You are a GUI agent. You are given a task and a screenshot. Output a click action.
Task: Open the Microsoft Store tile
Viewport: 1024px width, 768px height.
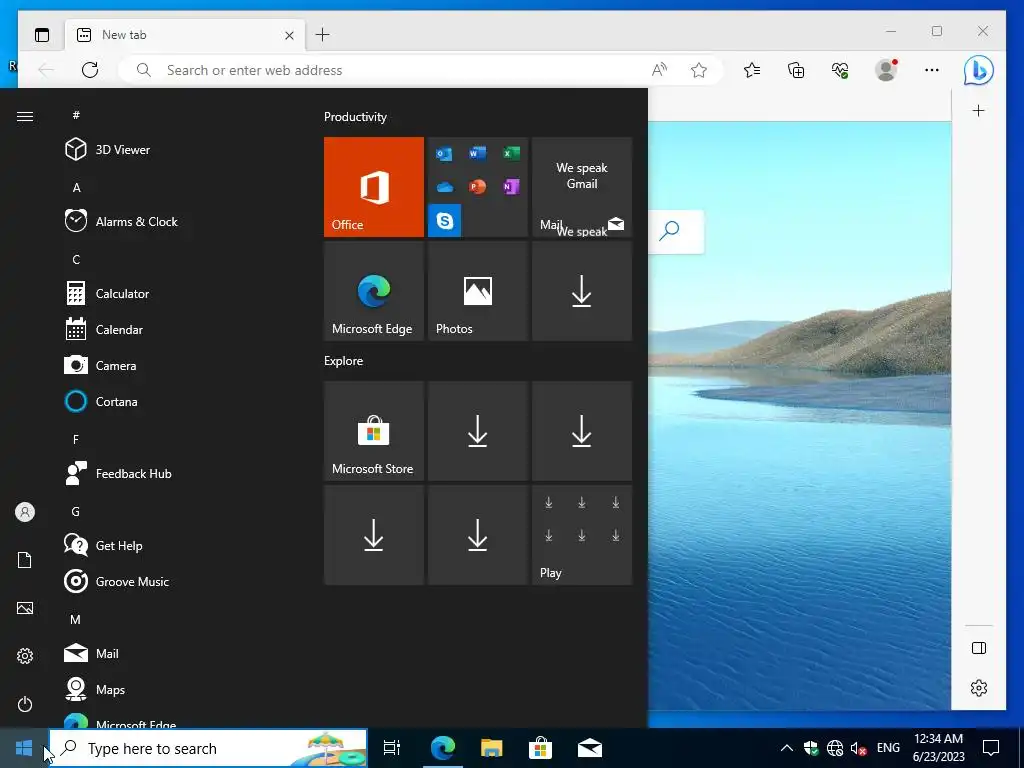click(374, 431)
